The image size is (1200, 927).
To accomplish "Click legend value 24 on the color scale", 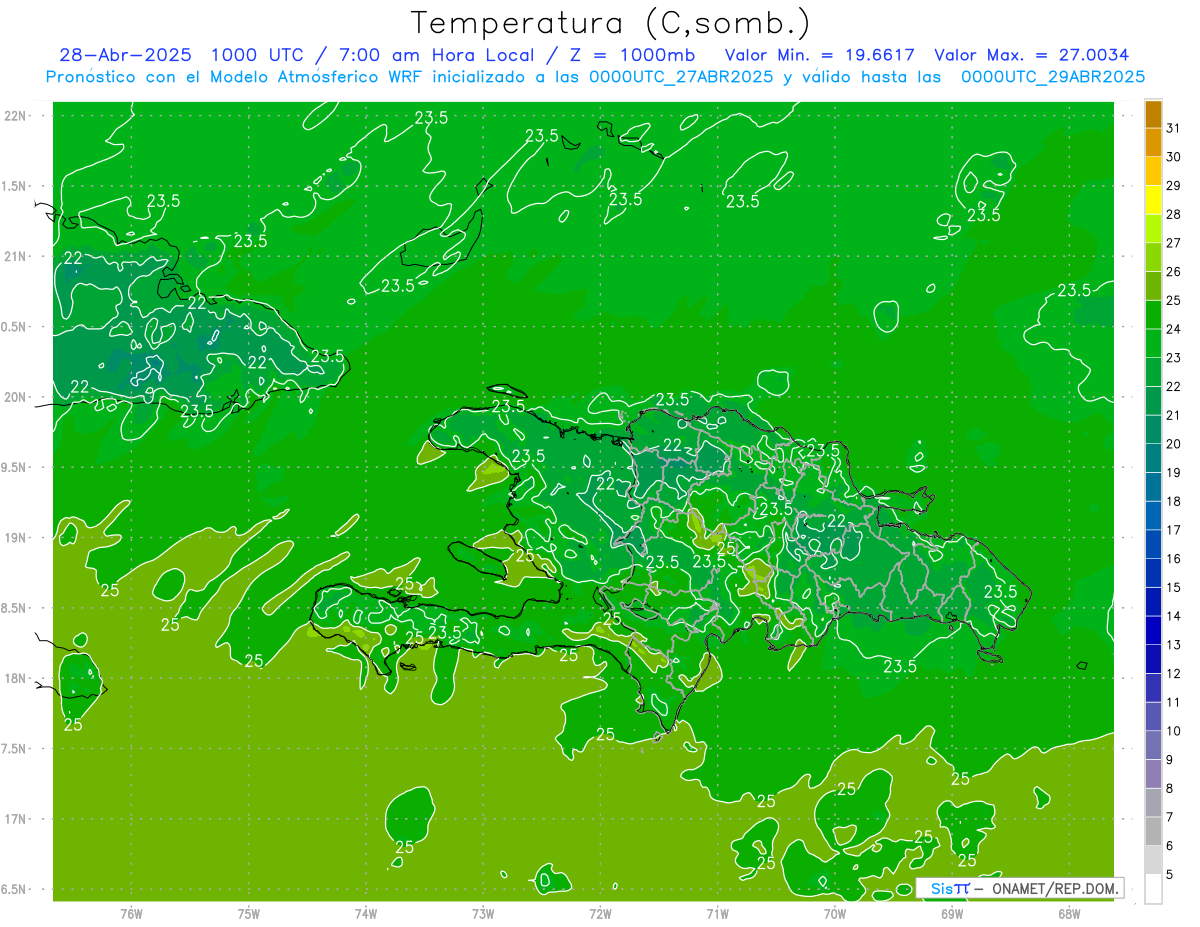I will (x=1174, y=329).
